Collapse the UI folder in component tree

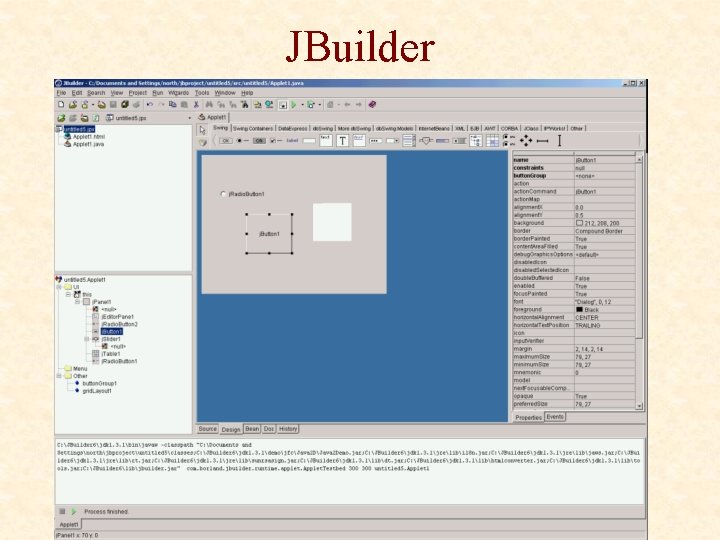(x=59, y=287)
